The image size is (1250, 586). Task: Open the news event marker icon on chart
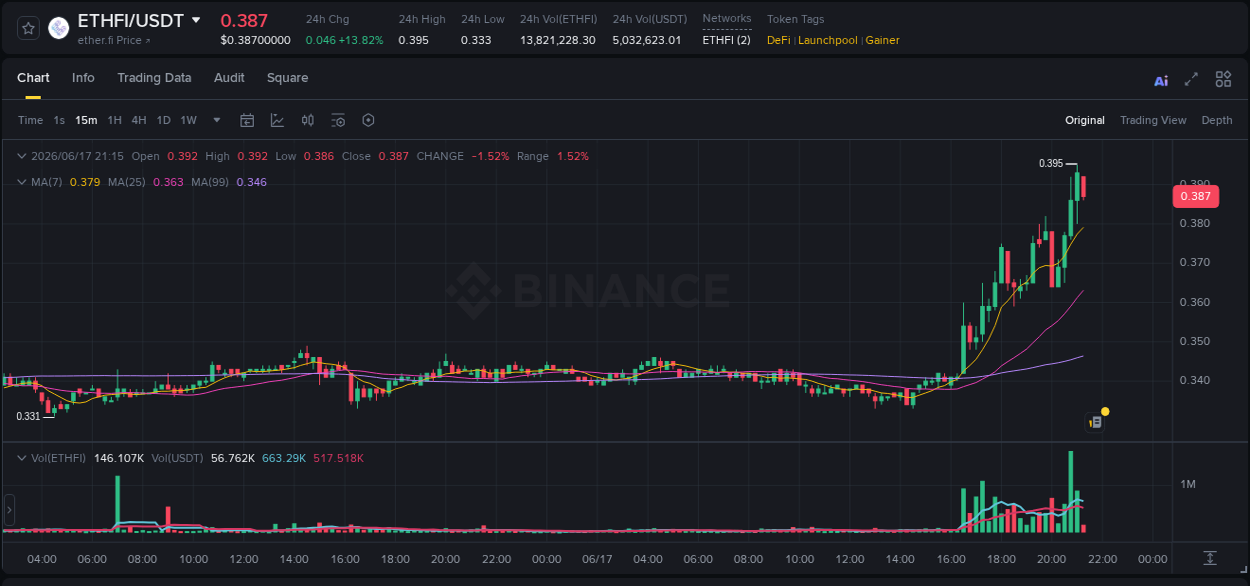coord(1096,422)
